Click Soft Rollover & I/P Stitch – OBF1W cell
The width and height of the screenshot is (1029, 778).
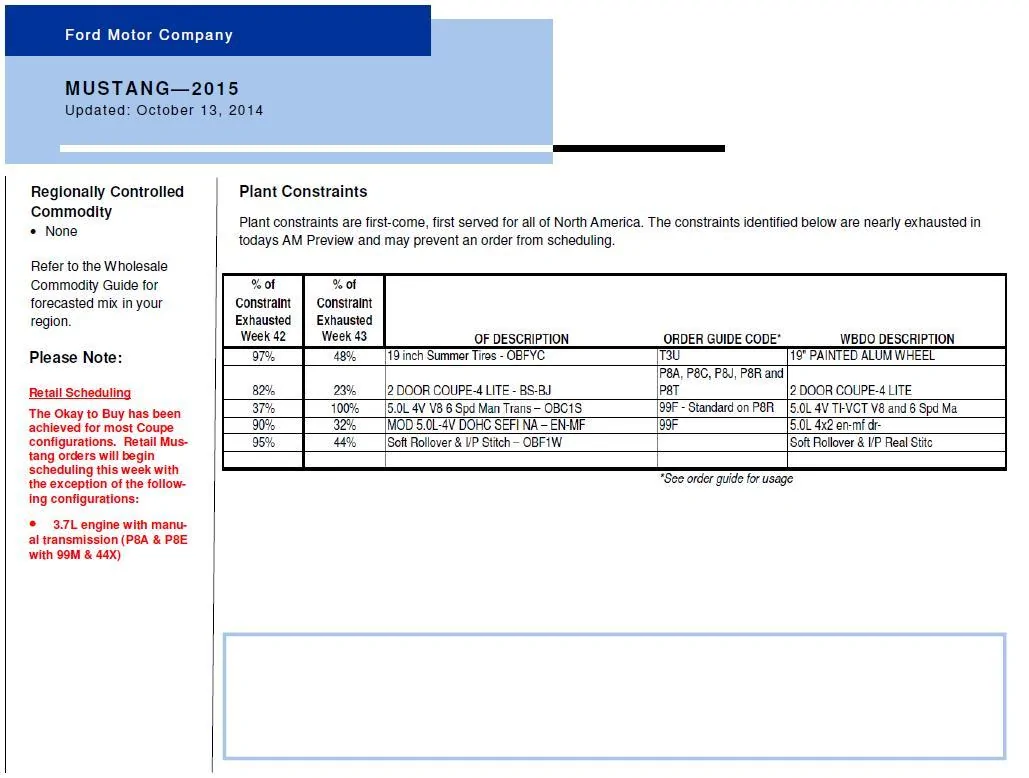[x=521, y=442]
